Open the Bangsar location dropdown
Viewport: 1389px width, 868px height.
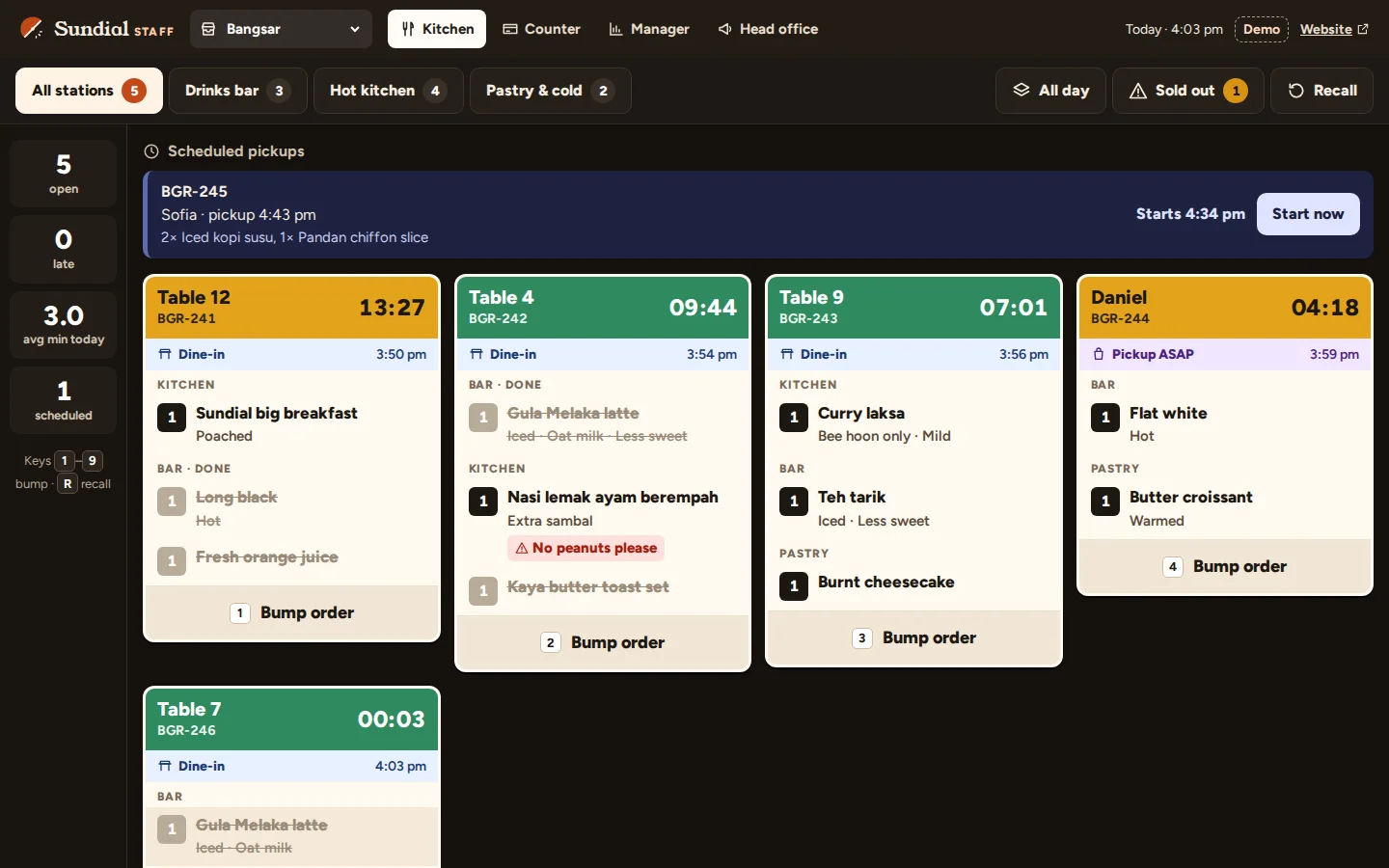[x=281, y=29]
